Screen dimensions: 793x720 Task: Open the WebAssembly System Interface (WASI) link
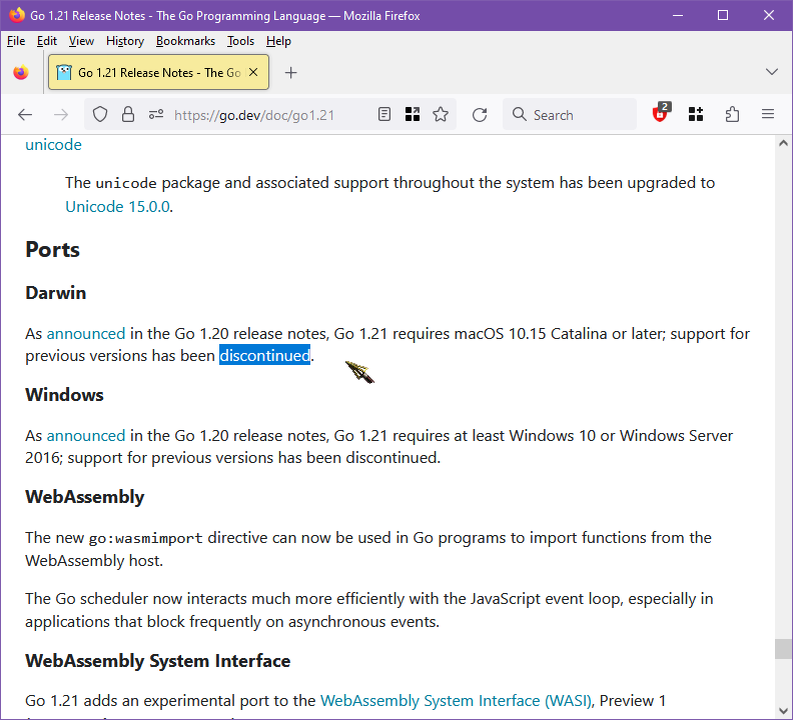point(456,701)
